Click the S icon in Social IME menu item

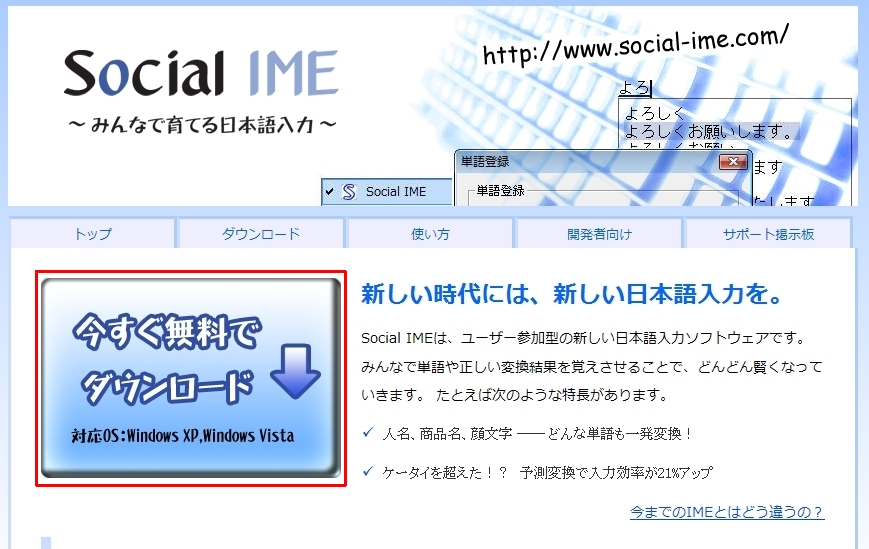349,192
